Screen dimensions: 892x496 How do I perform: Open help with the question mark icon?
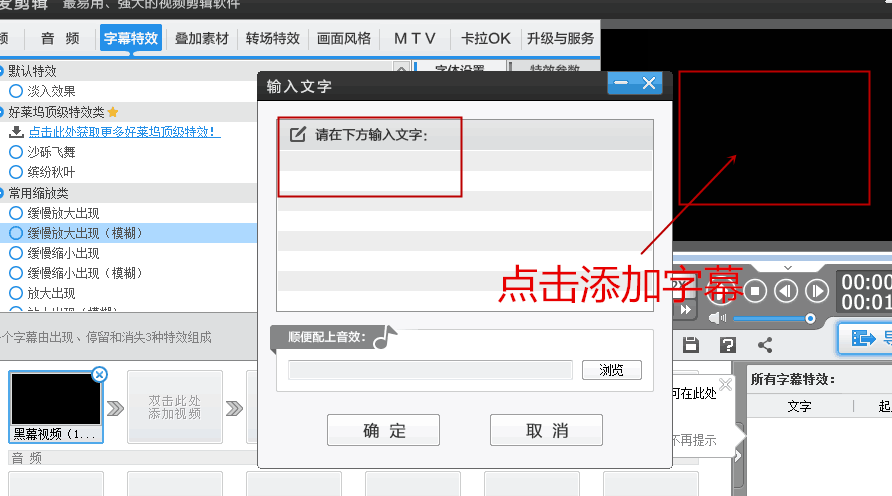(728, 345)
